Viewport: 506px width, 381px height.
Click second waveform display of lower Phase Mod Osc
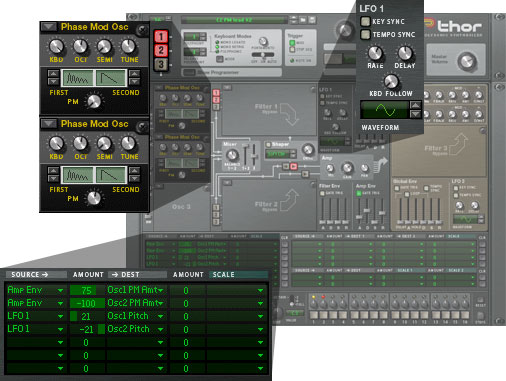point(111,175)
